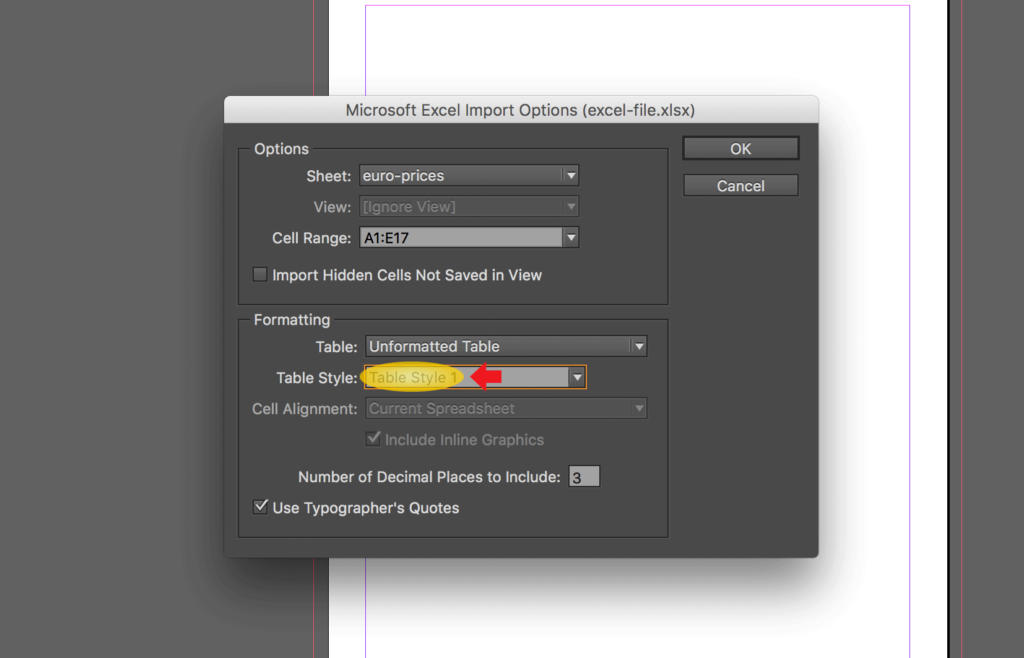Open the Table formatting dropdown
Image resolution: width=1024 pixels, height=658 pixels.
pos(506,346)
